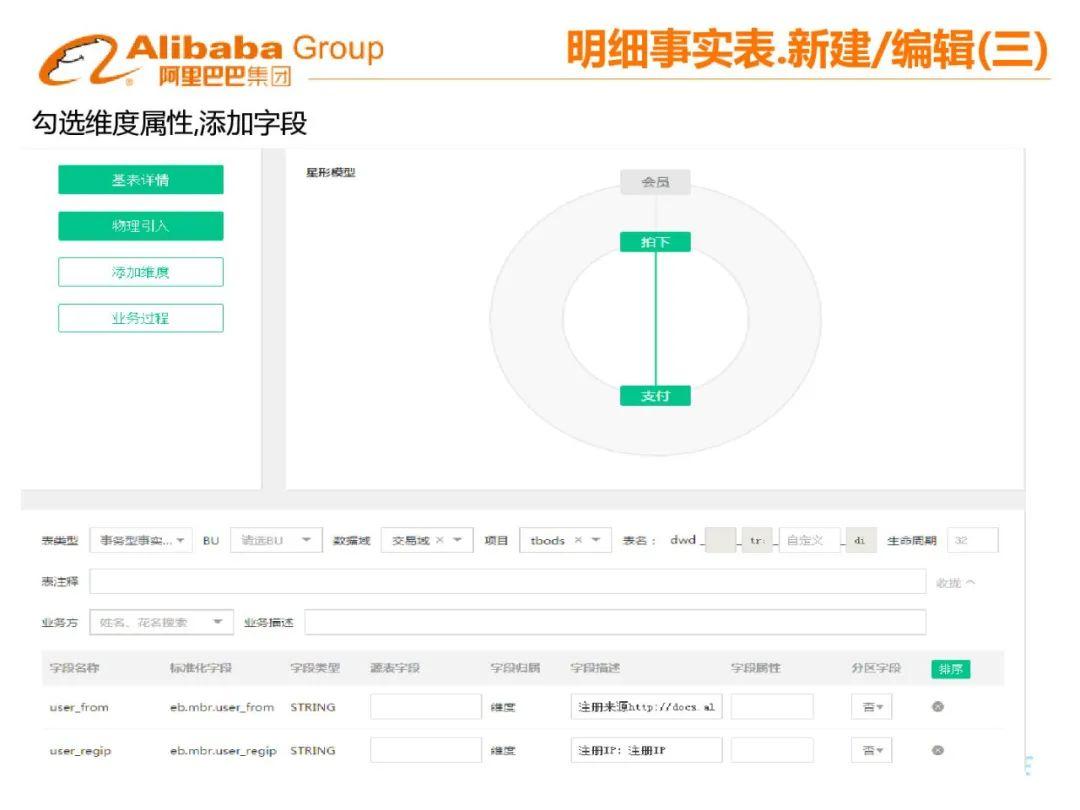The image size is (1080, 810).
Task: Click the 字段描述 column header
Action: [596, 668]
